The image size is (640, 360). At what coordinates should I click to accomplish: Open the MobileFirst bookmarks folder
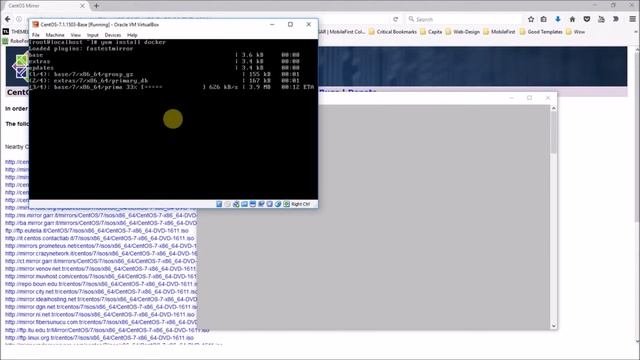499,32
